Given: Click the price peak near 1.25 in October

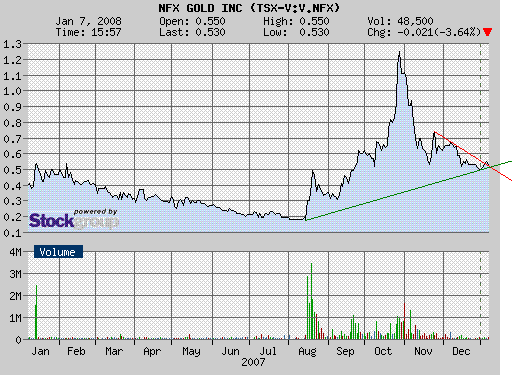Looking at the screenshot, I should 399,53.
